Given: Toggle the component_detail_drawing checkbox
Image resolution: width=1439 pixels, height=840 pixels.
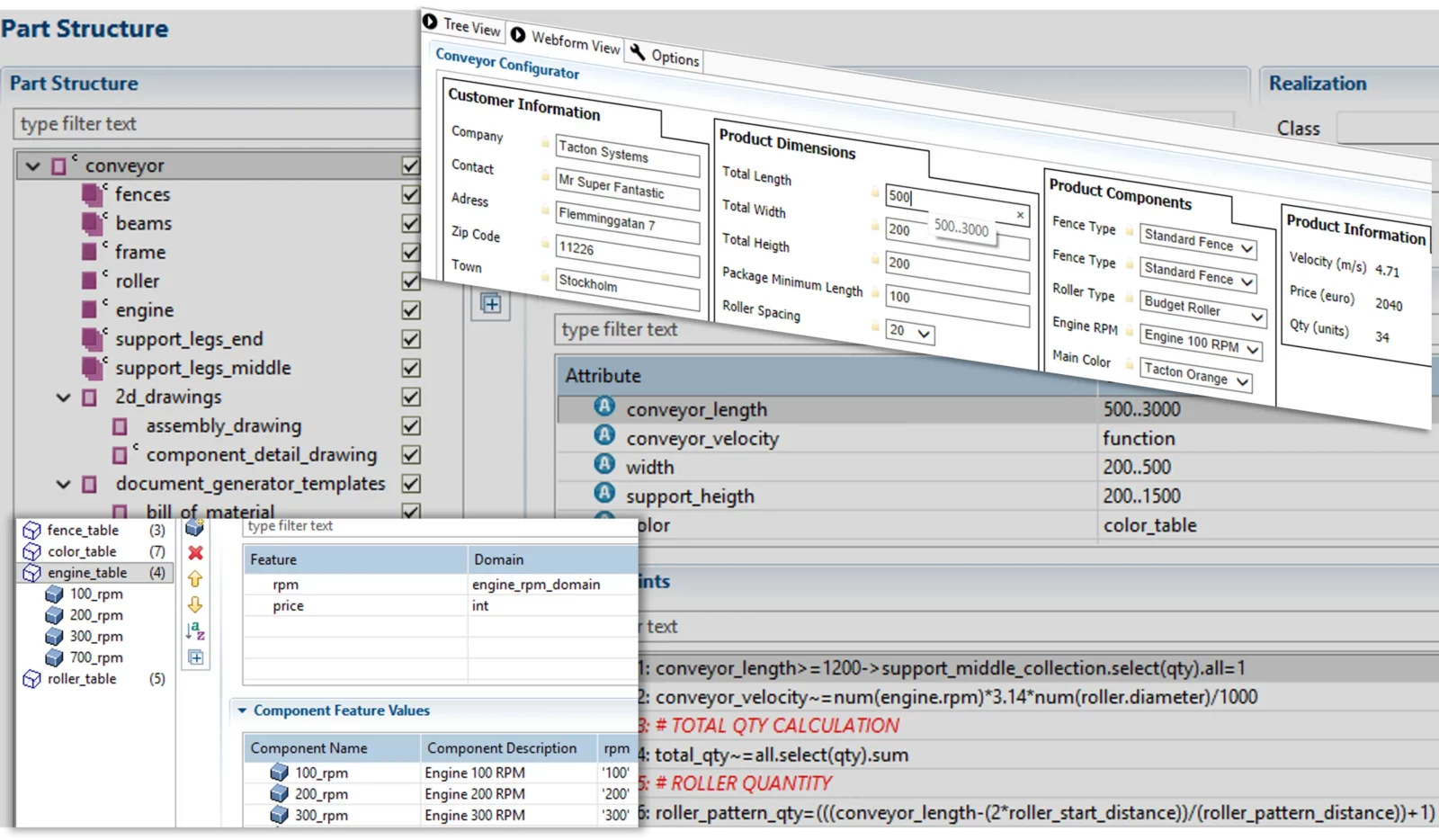Looking at the screenshot, I should [x=411, y=455].
